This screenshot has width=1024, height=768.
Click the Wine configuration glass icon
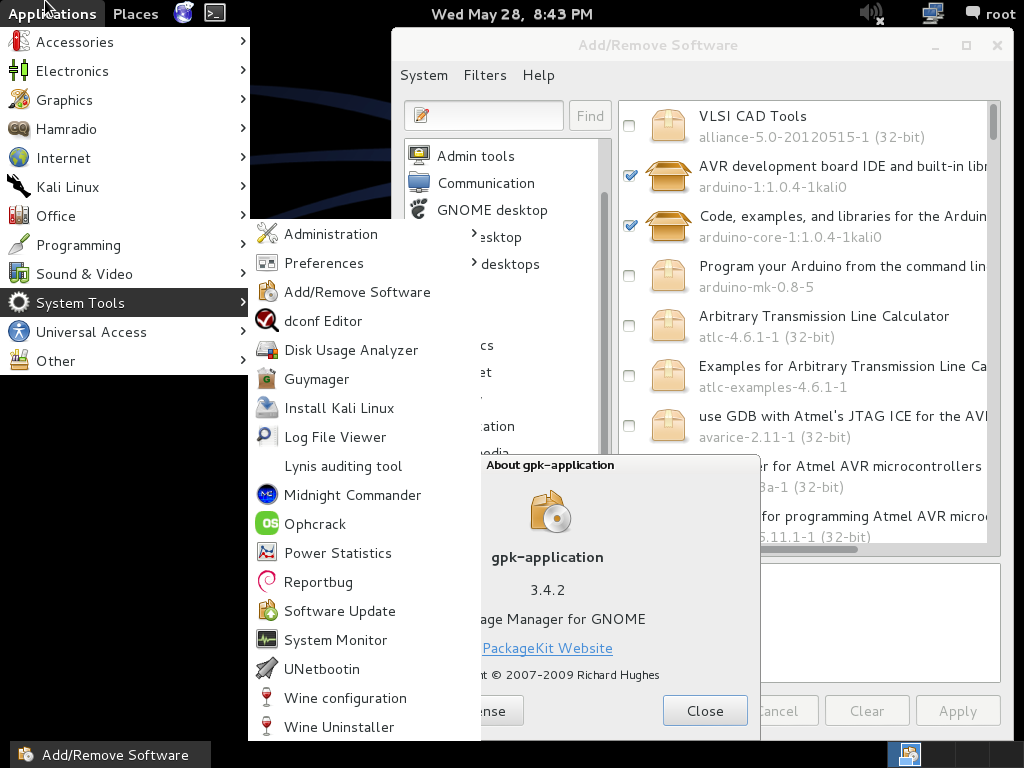[x=267, y=698]
